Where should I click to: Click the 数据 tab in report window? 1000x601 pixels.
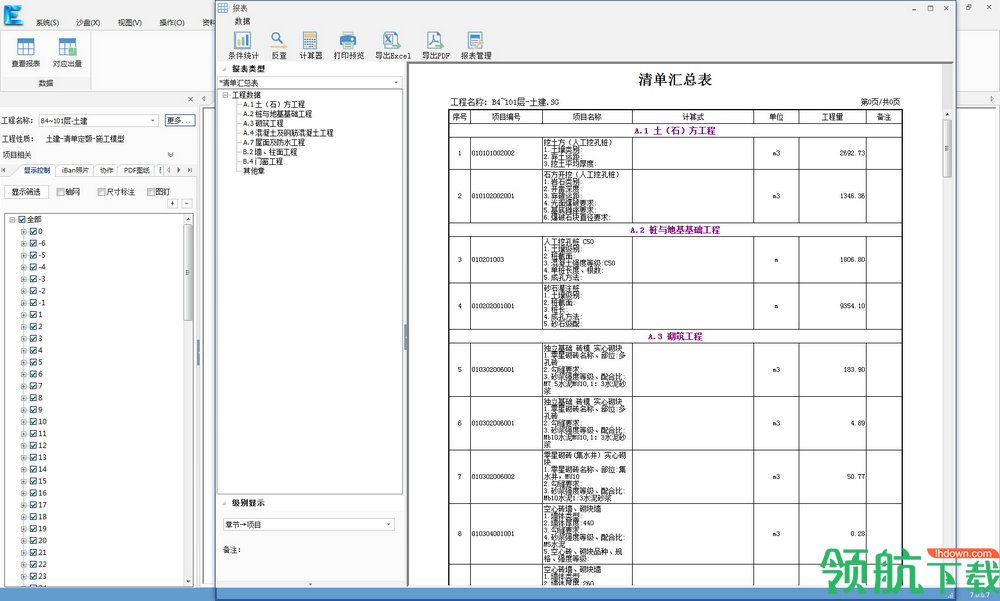point(242,21)
